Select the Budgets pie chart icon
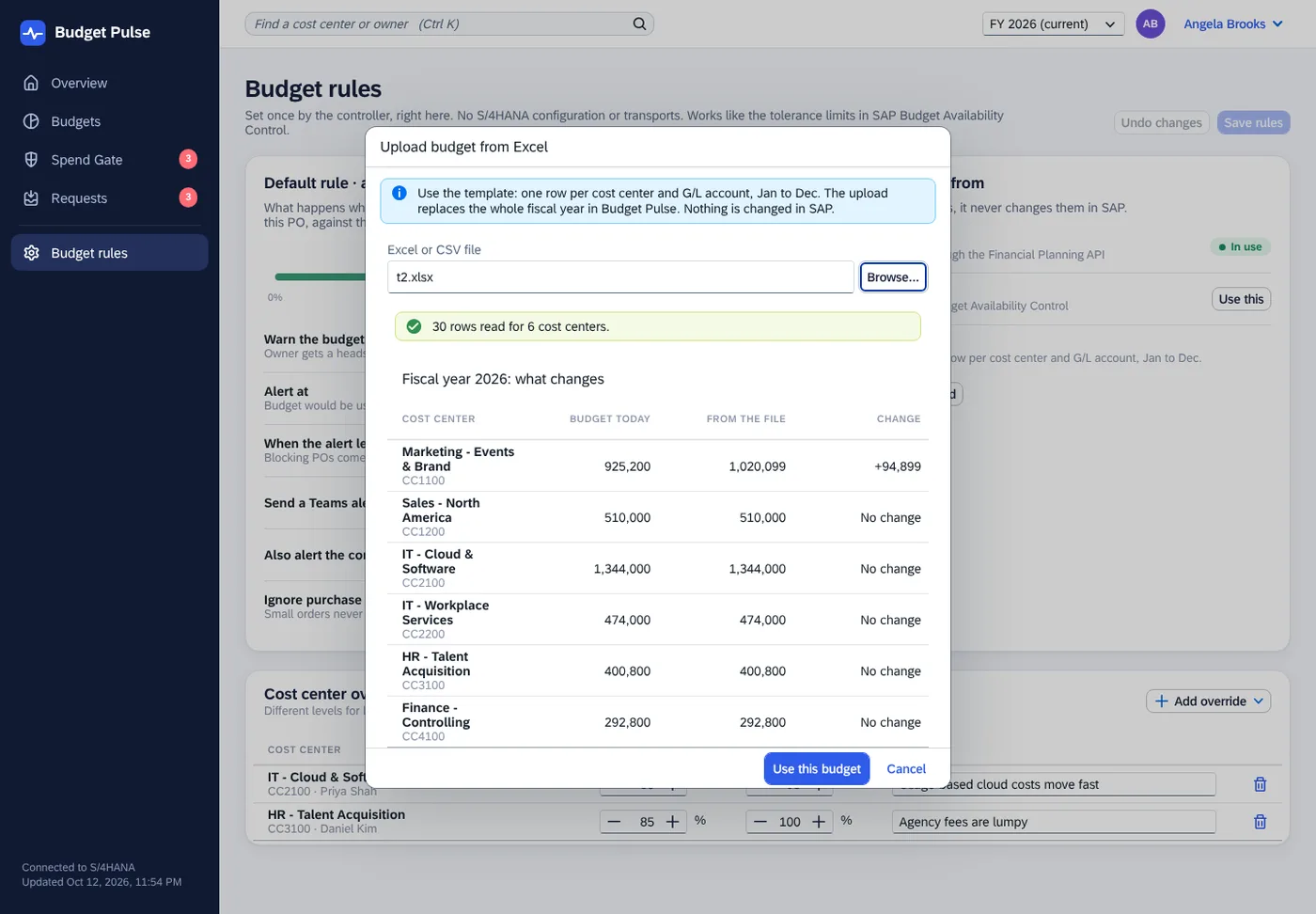The image size is (1316, 914). coord(31,121)
